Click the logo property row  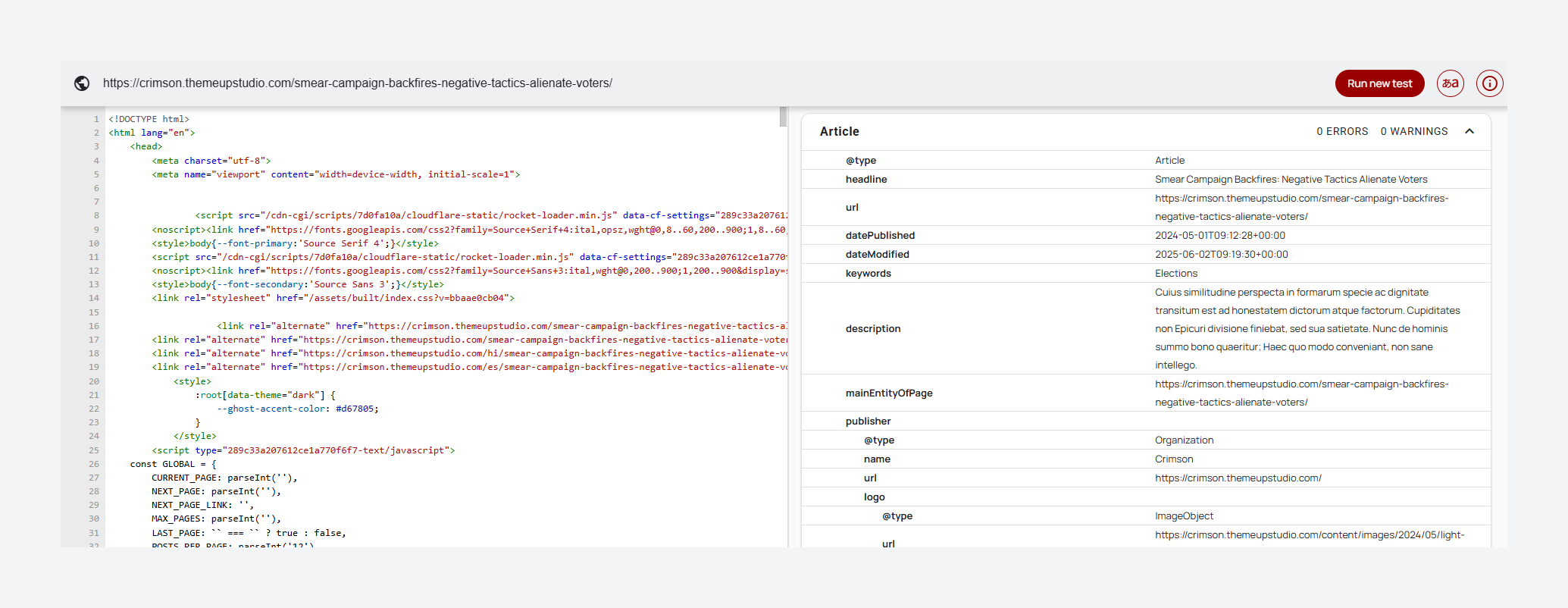[x=1146, y=497]
